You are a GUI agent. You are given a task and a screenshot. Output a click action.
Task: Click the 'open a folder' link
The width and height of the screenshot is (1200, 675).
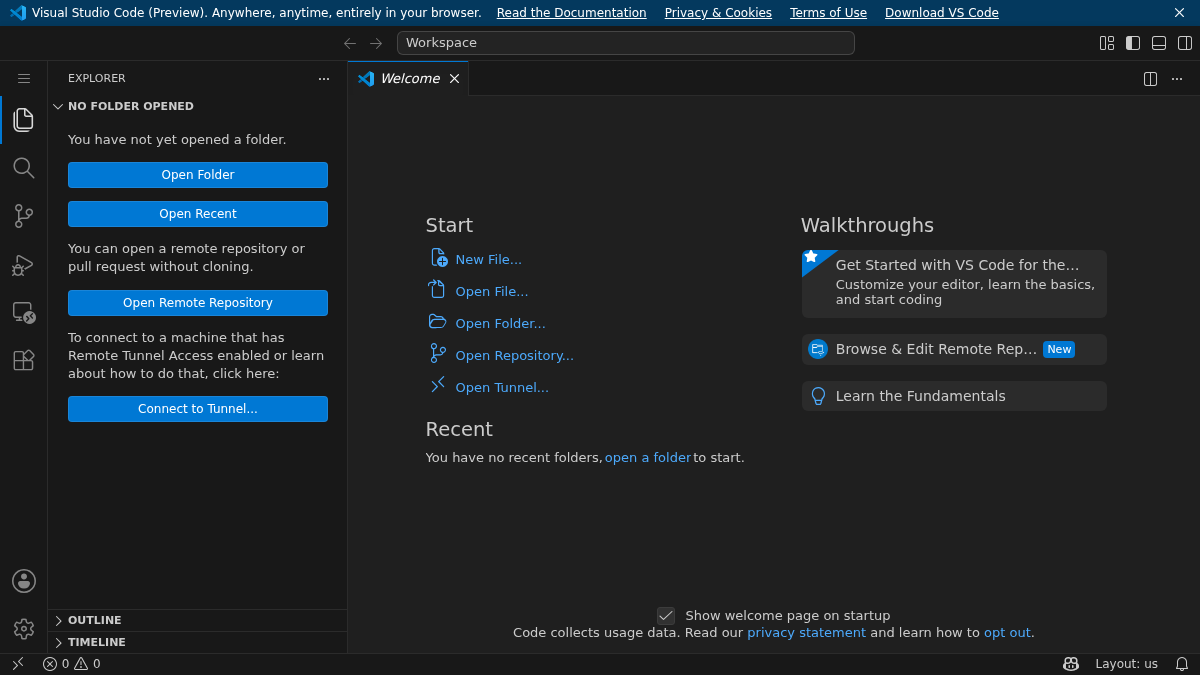pos(648,458)
